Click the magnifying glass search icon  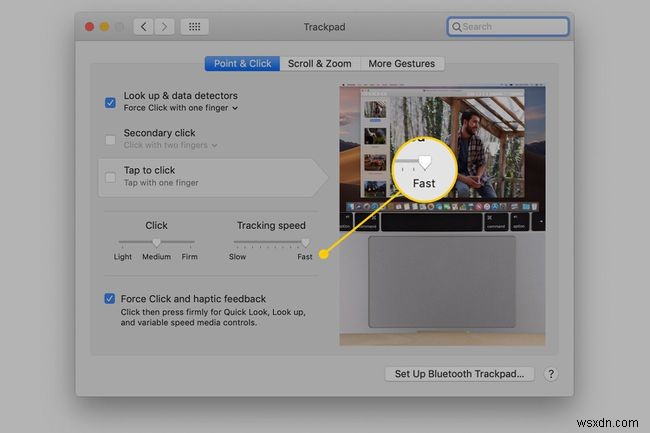[457, 27]
